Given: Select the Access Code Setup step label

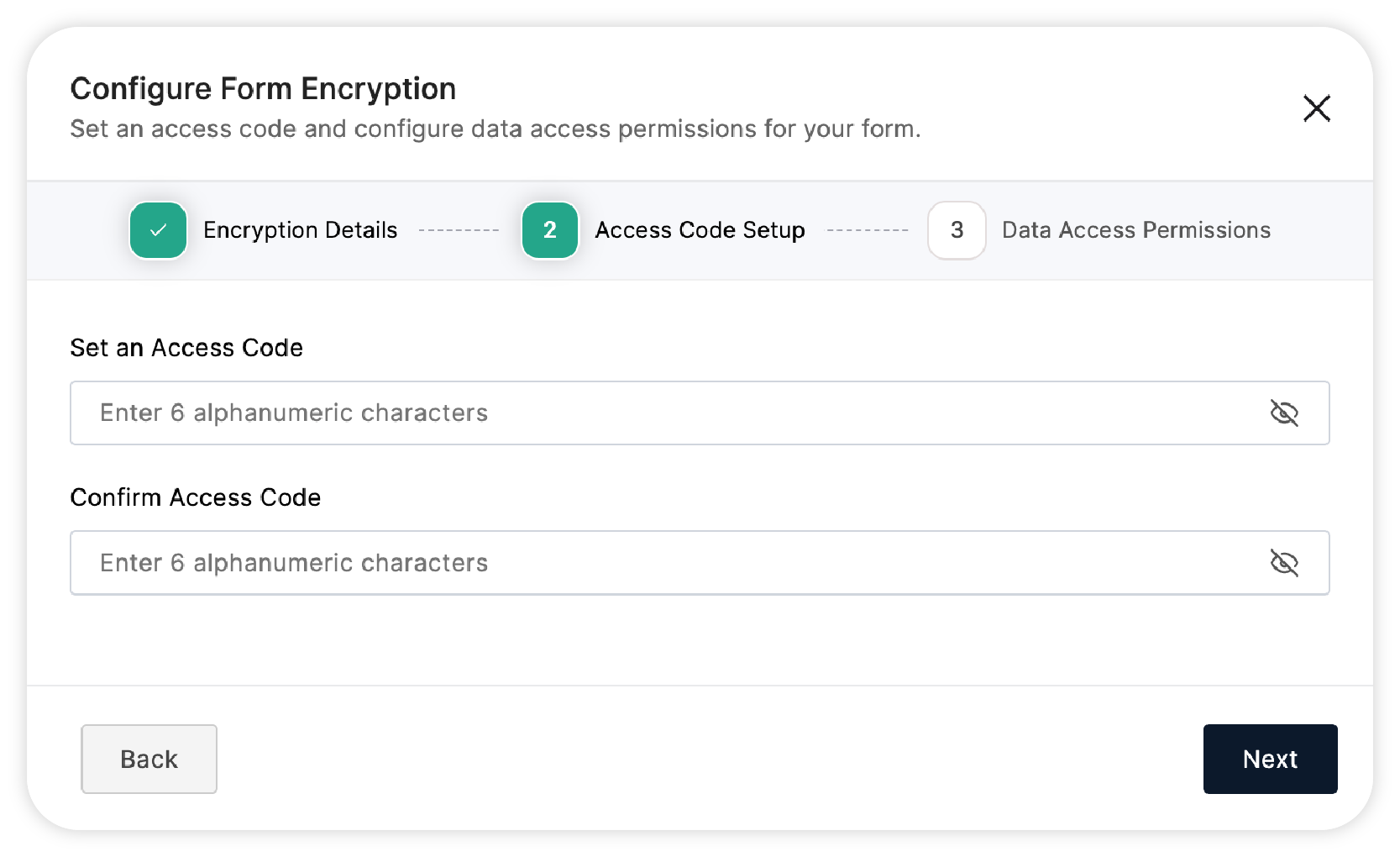Looking at the screenshot, I should [700, 230].
